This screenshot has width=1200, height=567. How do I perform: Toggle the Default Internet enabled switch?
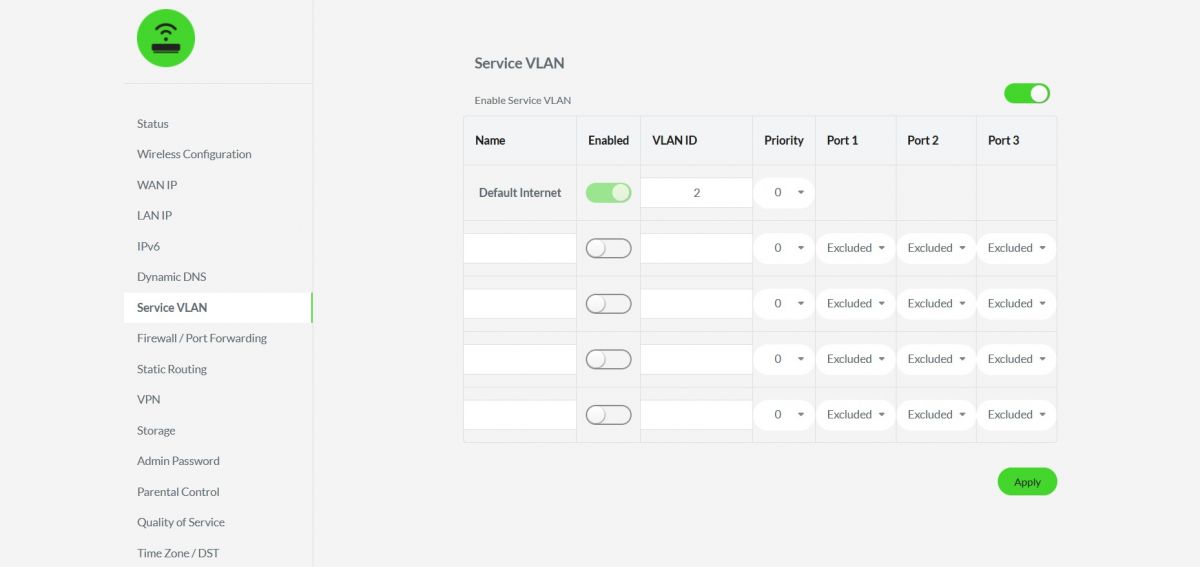tap(609, 192)
